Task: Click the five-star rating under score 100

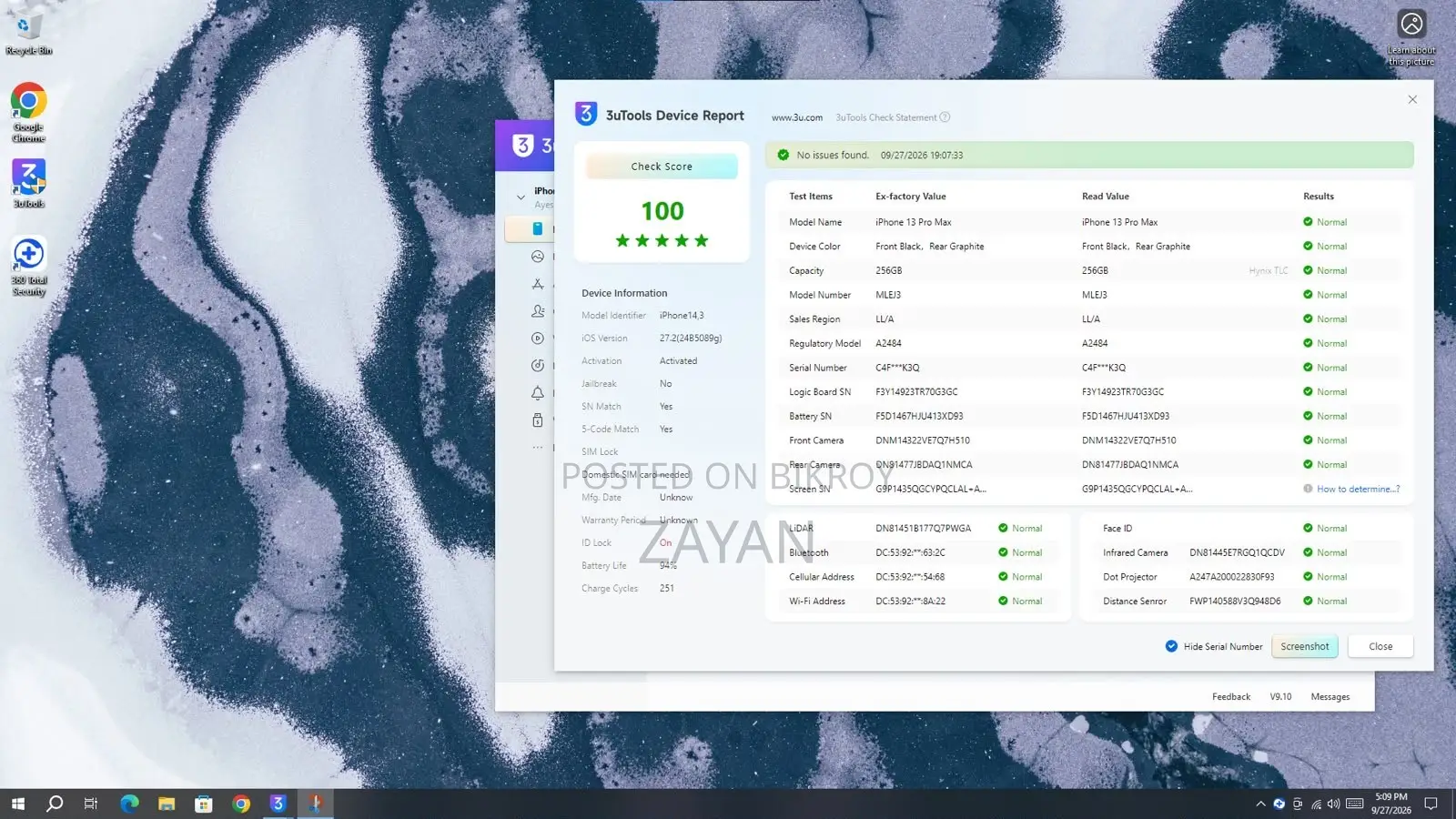Action: pyautogui.click(x=662, y=240)
